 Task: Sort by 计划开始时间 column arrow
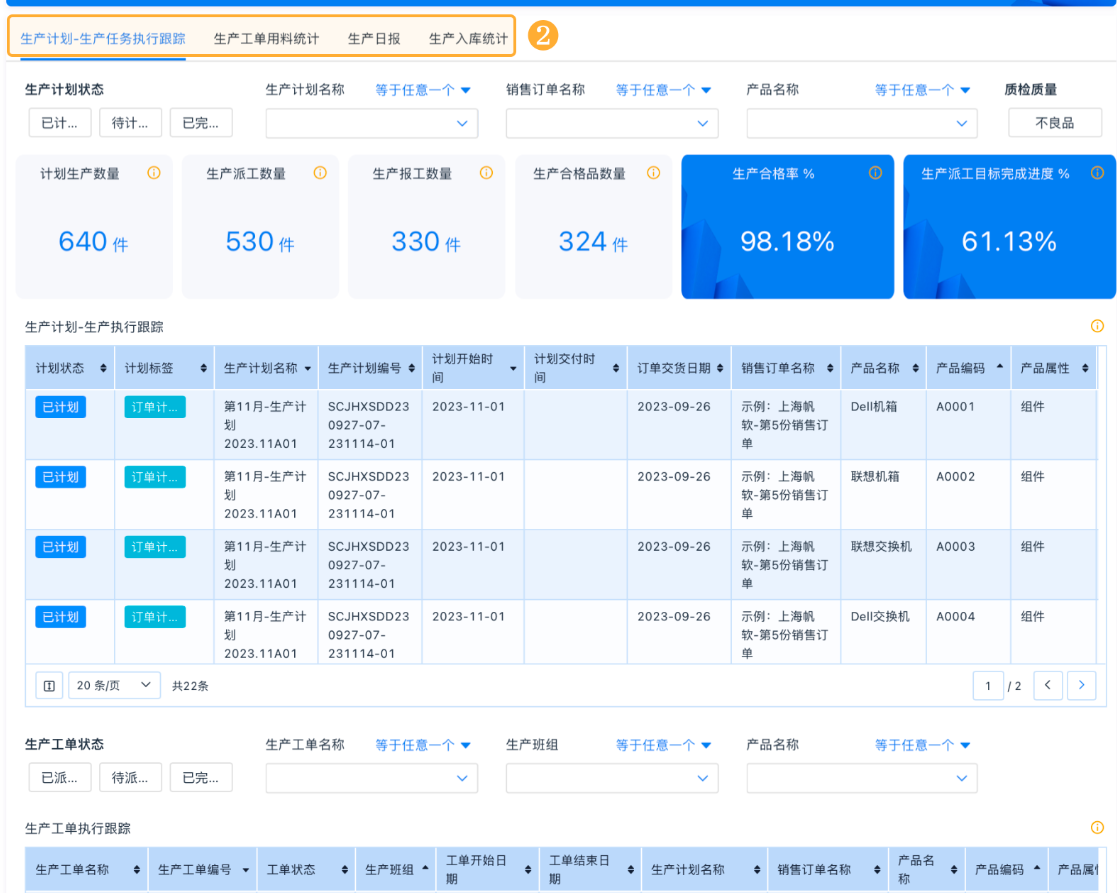coord(513,369)
